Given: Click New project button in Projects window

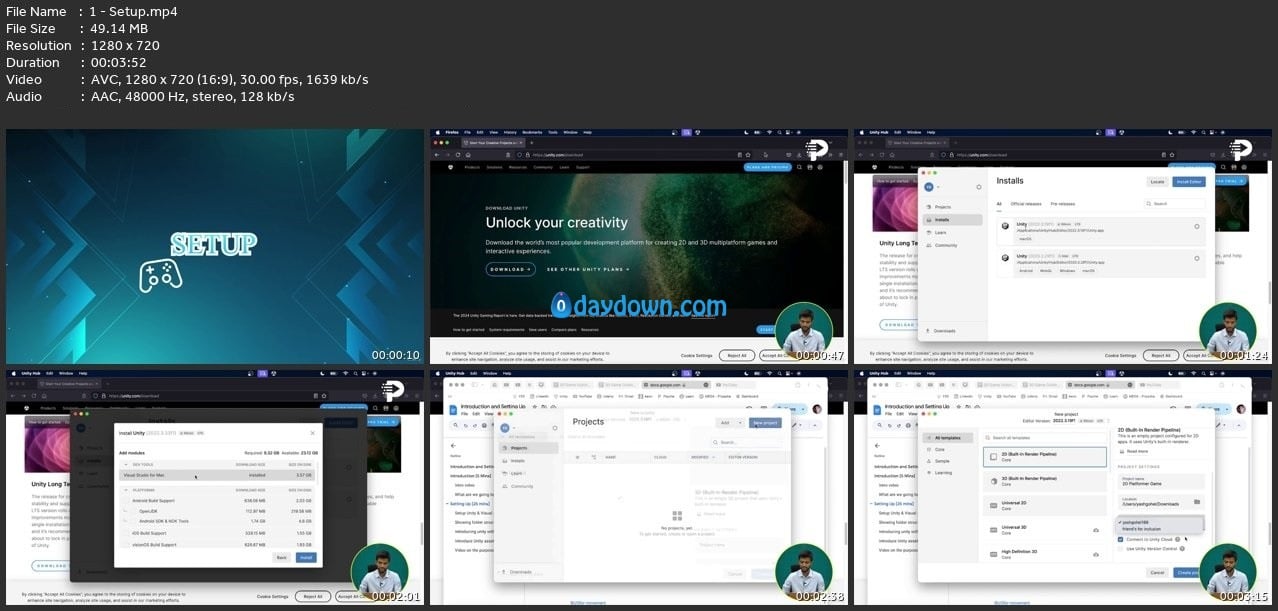Looking at the screenshot, I should tap(765, 423).
